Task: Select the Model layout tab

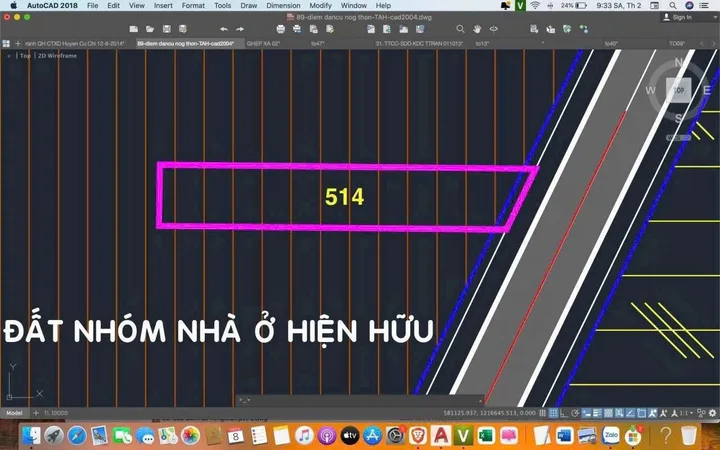Action: point(14,413)
